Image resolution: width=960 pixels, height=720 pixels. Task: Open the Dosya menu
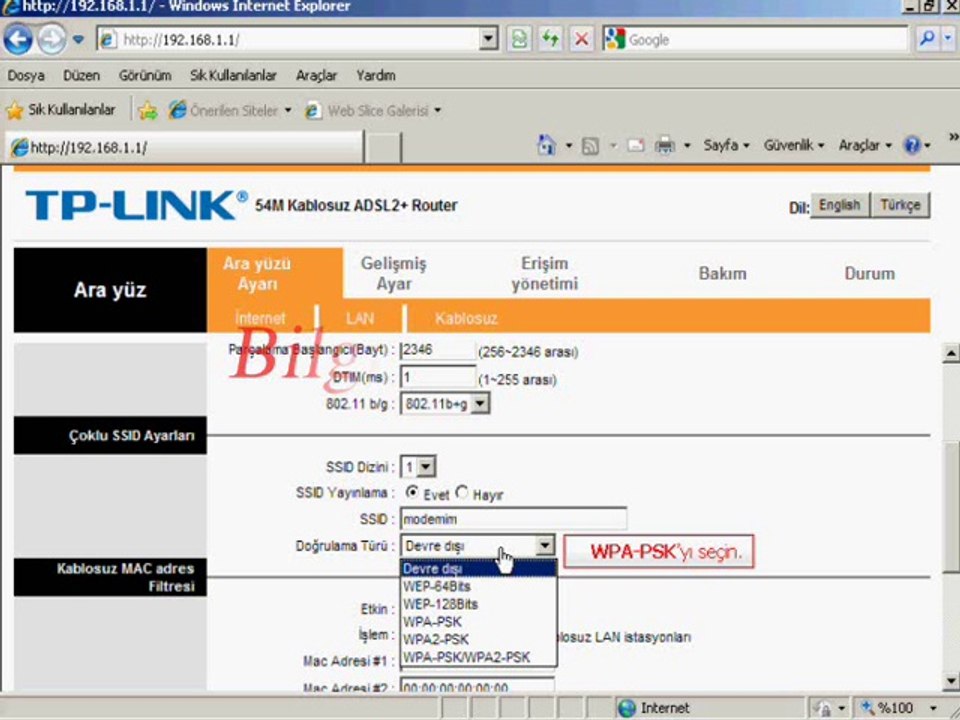pos(26,75)
